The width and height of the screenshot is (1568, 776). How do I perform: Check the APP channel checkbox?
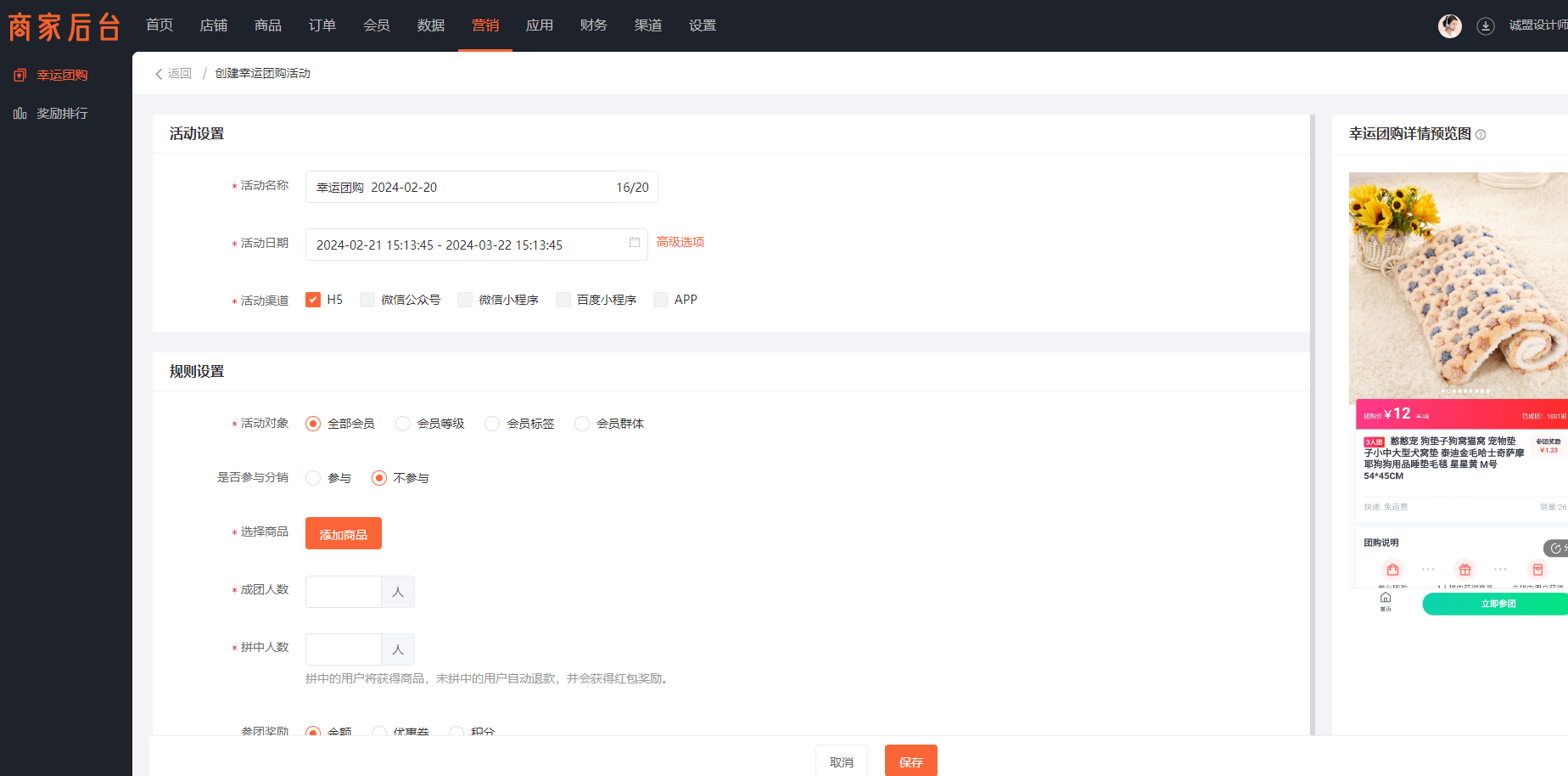tap(661, 300)
